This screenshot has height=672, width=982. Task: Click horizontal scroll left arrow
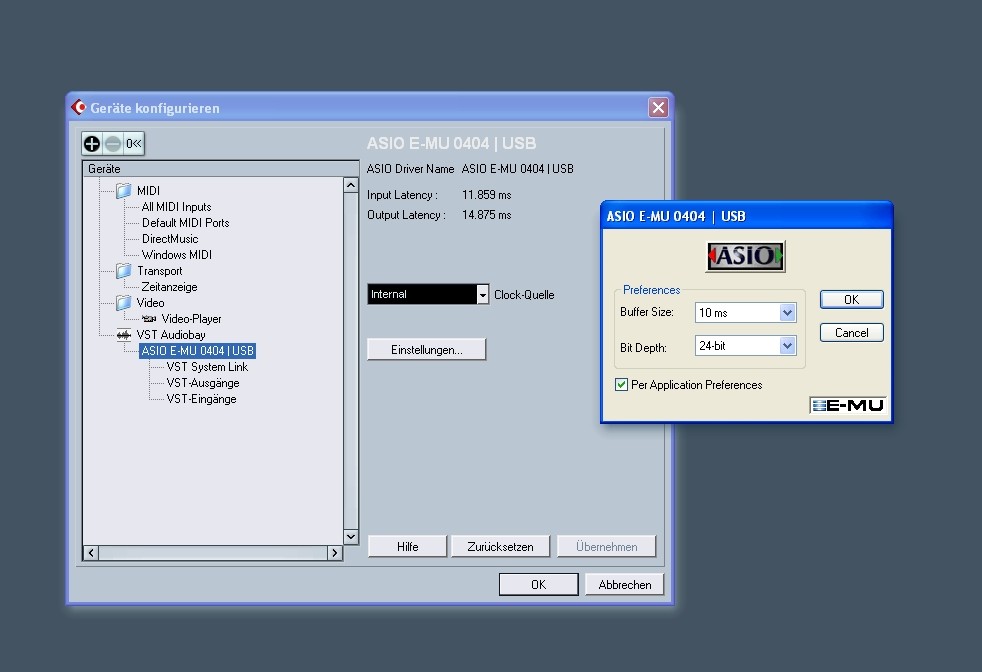pyautogui.click(x=91, y=552)
